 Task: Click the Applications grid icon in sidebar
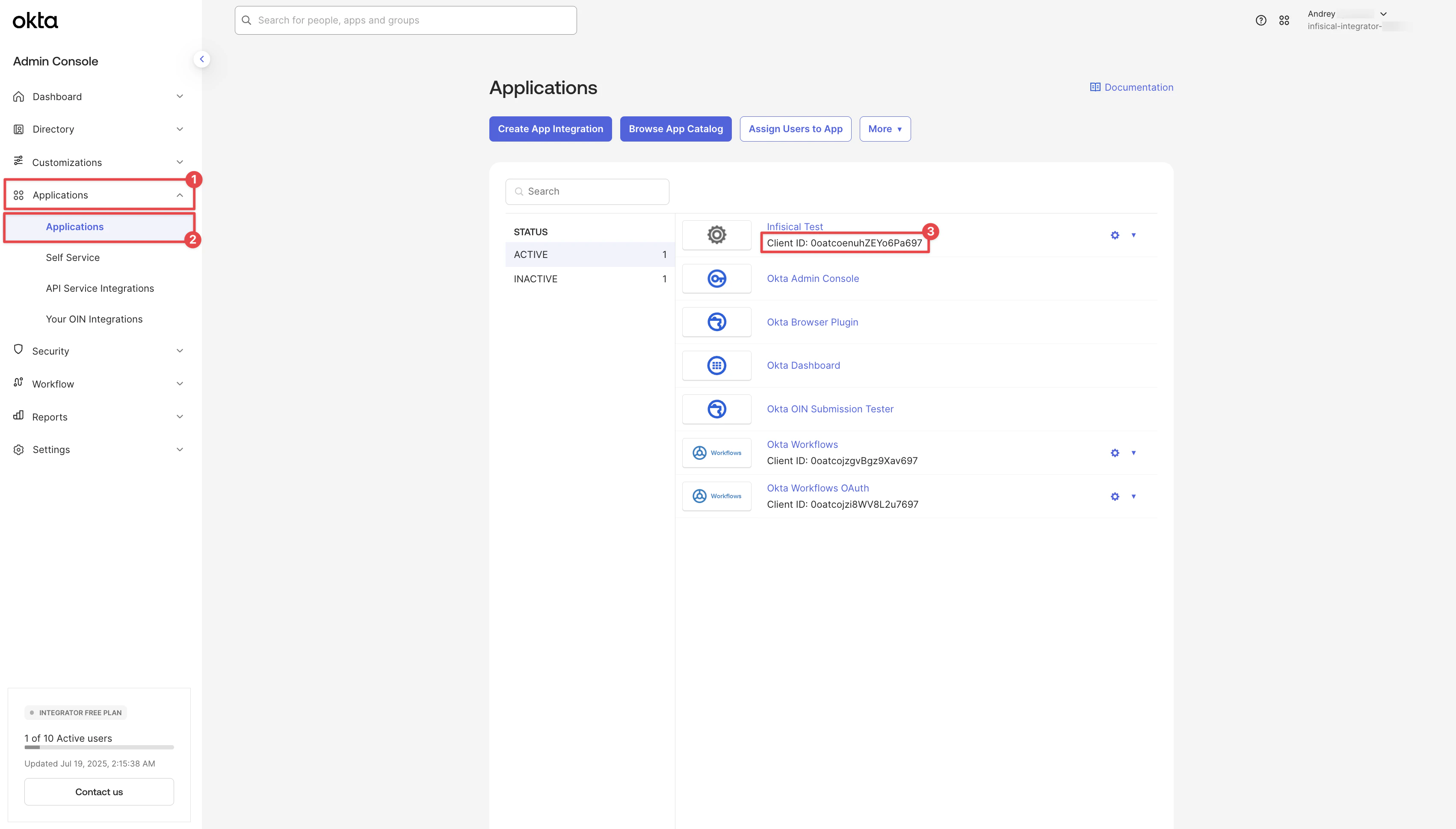(19, 195)
